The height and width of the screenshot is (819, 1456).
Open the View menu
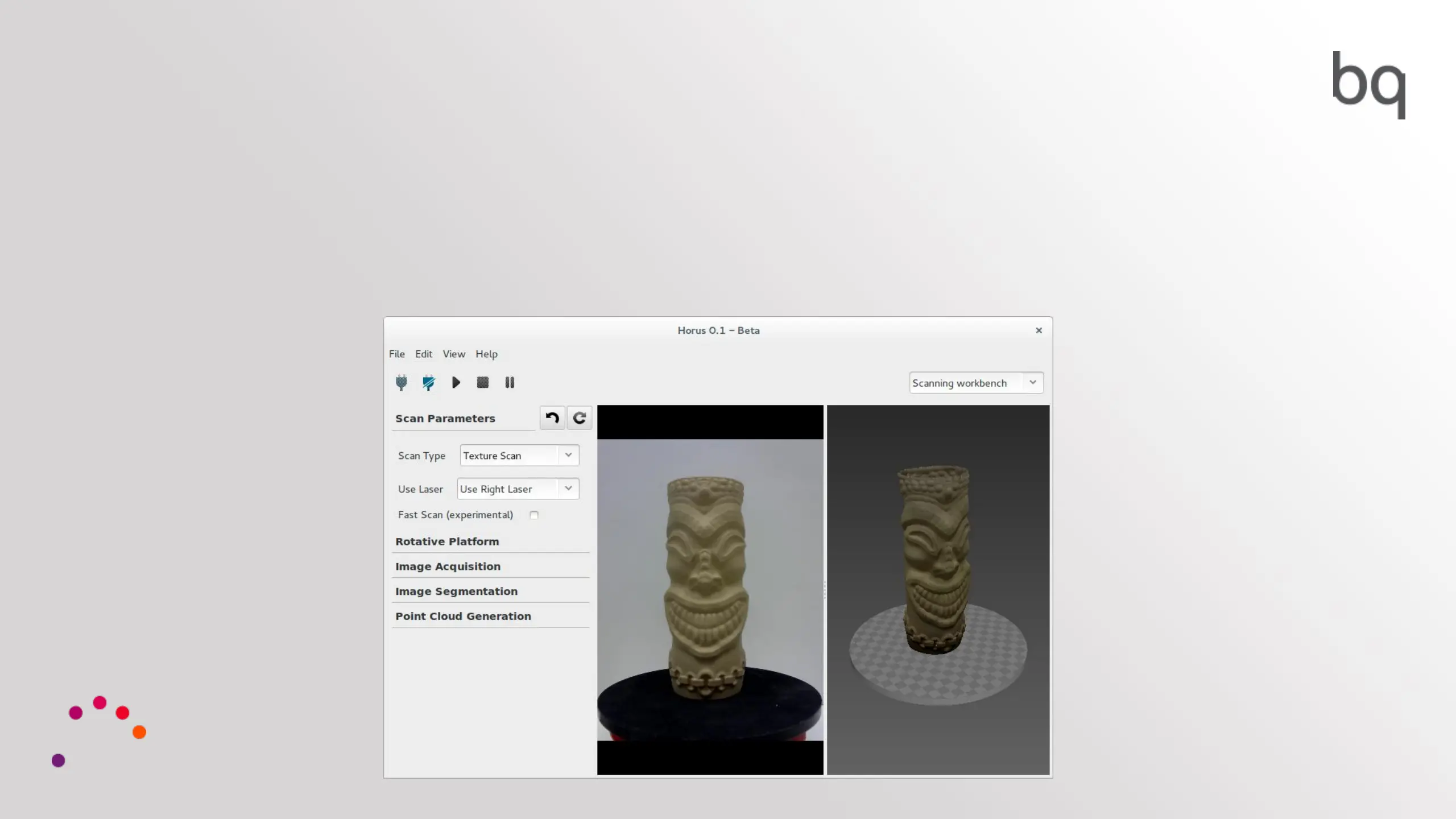click(x=453, y=354)
